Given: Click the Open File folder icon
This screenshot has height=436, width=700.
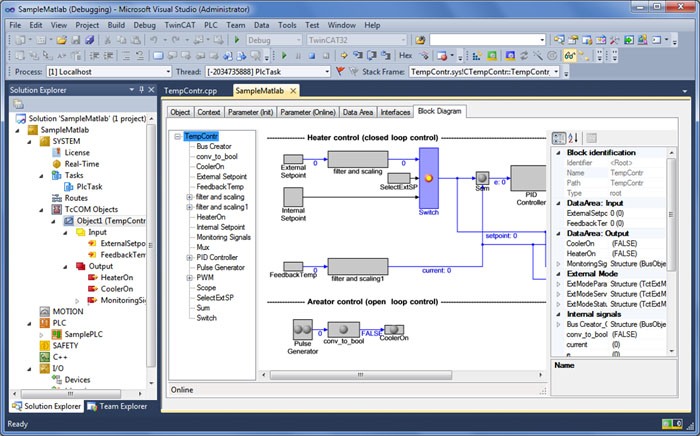Looking at the screenshot, I should tap(62, 40).
